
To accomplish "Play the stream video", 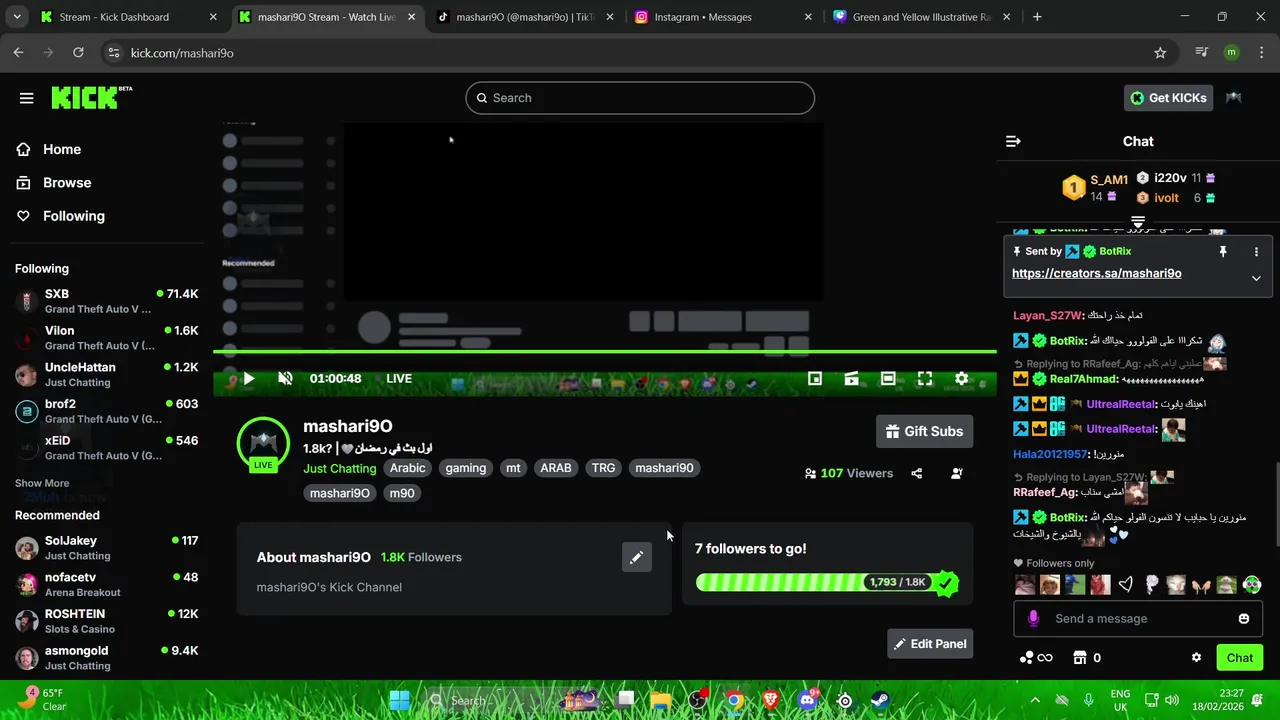I will 249,378.
